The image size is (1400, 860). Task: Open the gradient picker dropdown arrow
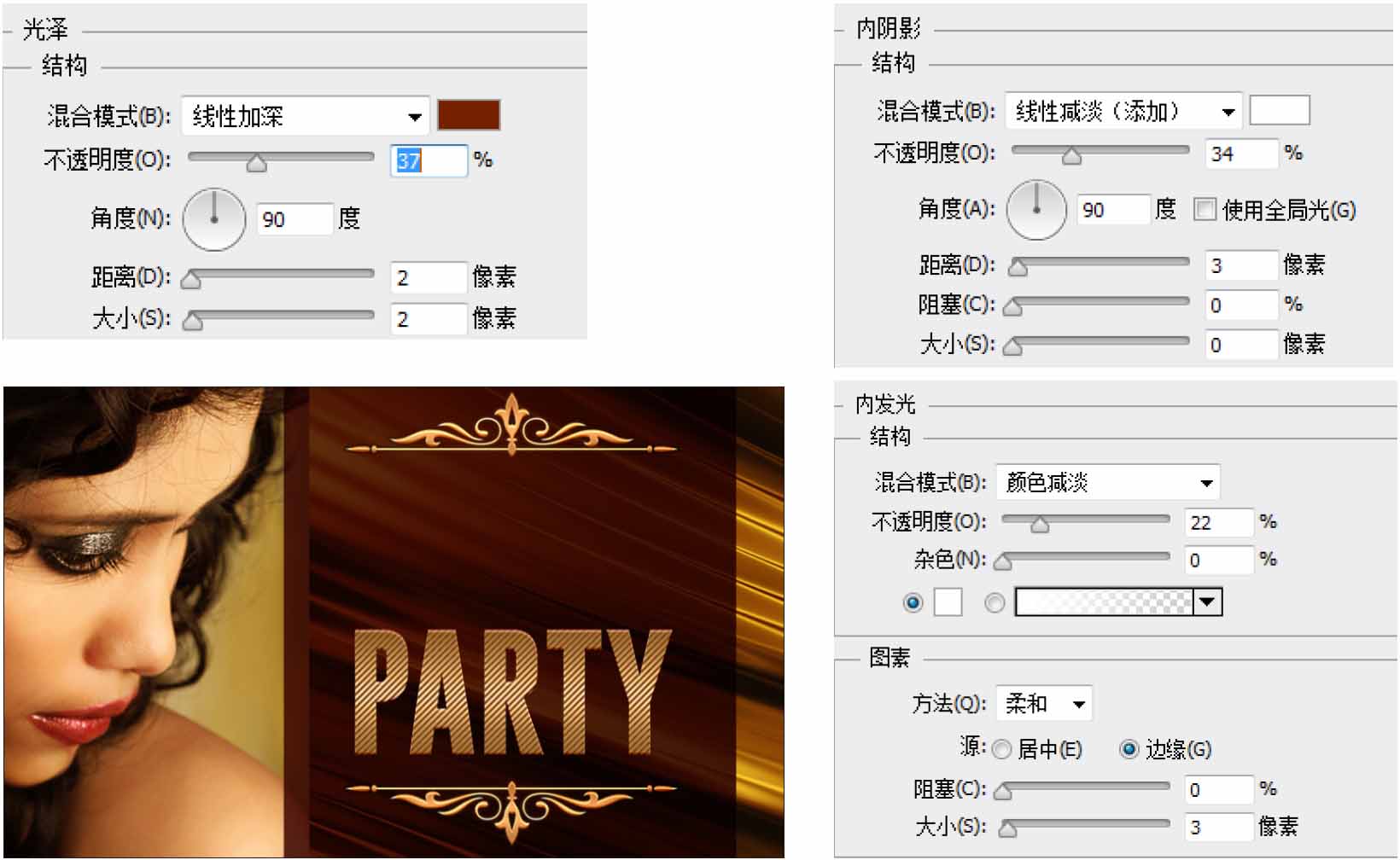click(1208, 601)
